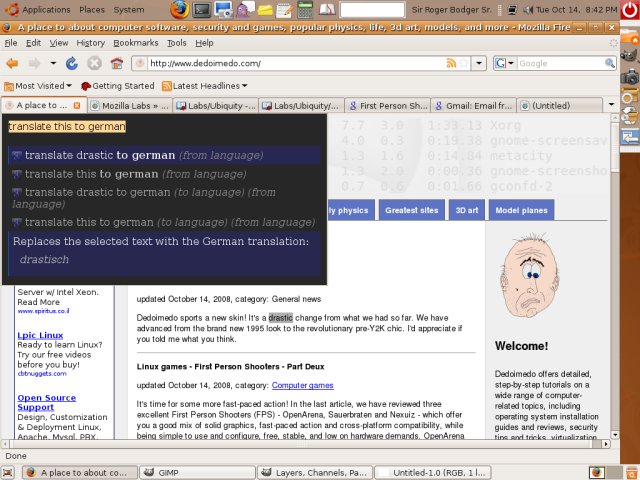
Task: Click the cbtnuggets.com link
Action: 42,373
